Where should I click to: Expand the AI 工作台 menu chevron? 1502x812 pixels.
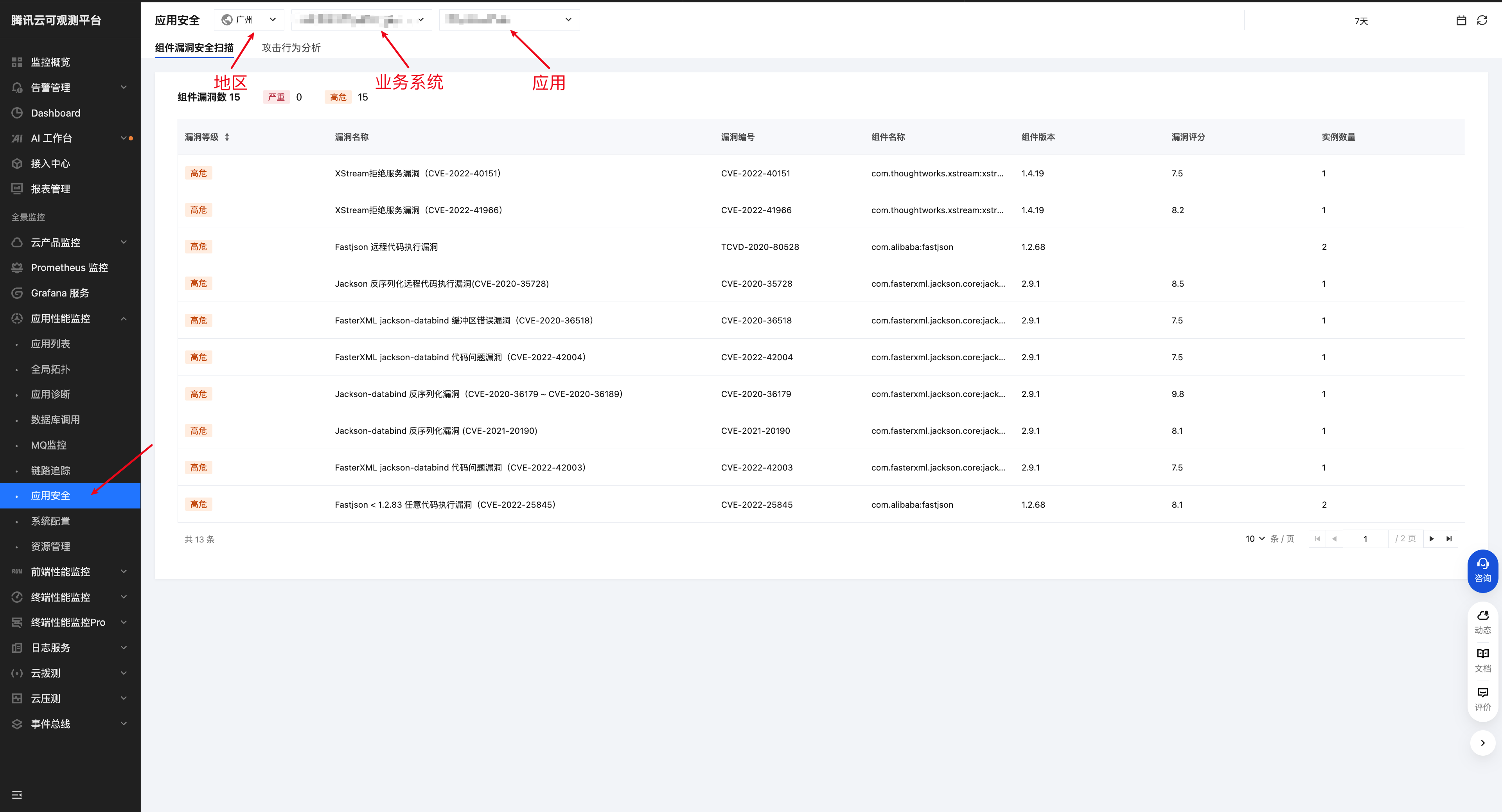124,138
